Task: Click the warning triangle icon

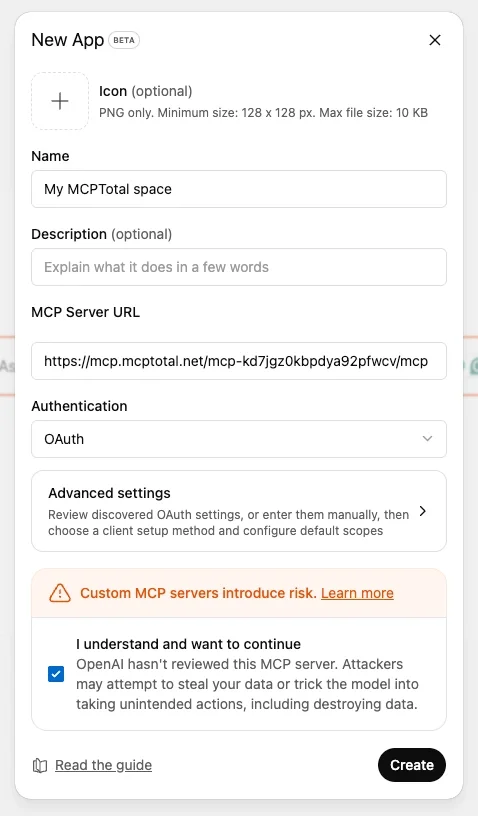Action: pyautogui.click(x=60, y=593)
